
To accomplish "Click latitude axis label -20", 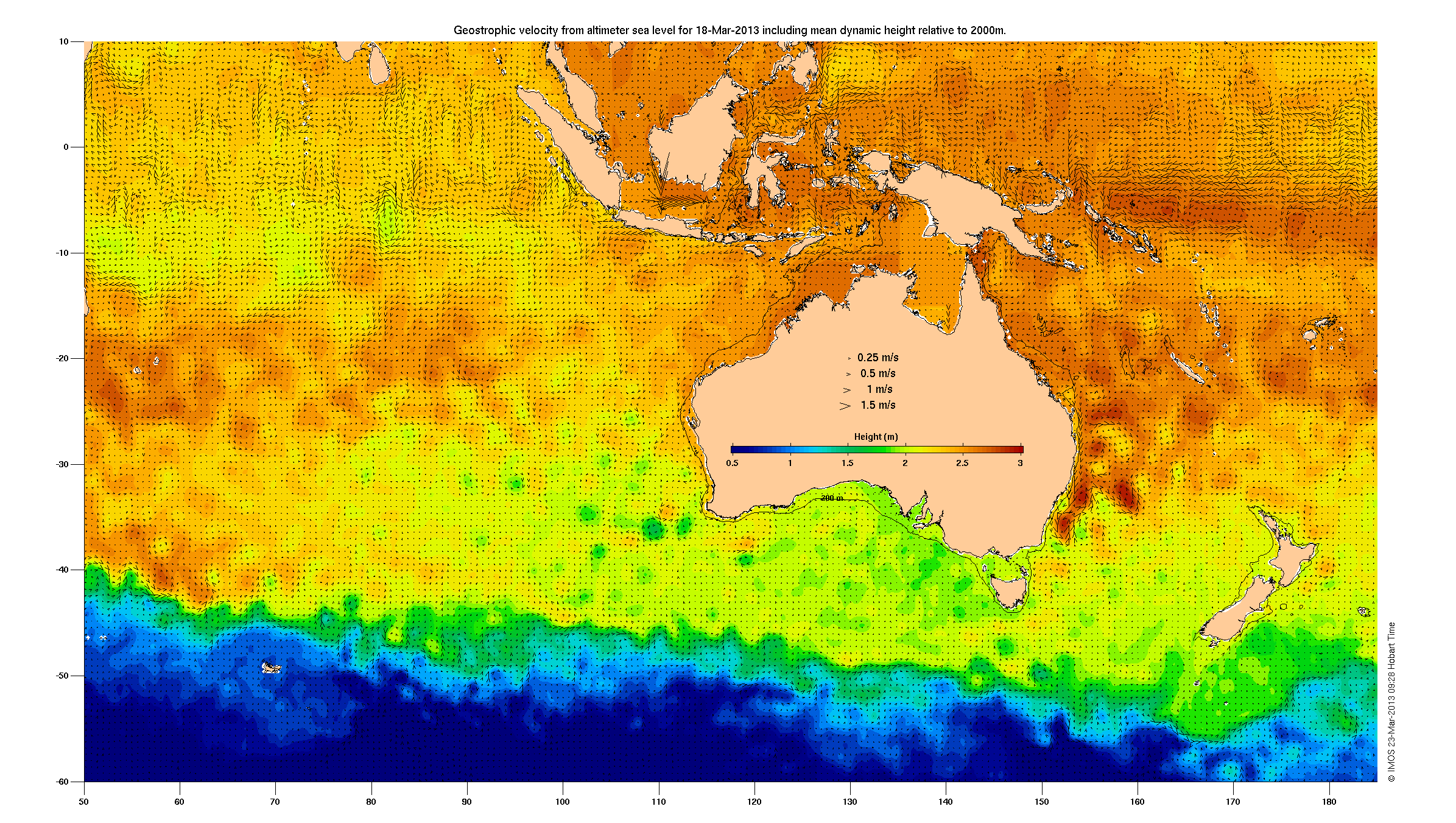I will (63, 358).
